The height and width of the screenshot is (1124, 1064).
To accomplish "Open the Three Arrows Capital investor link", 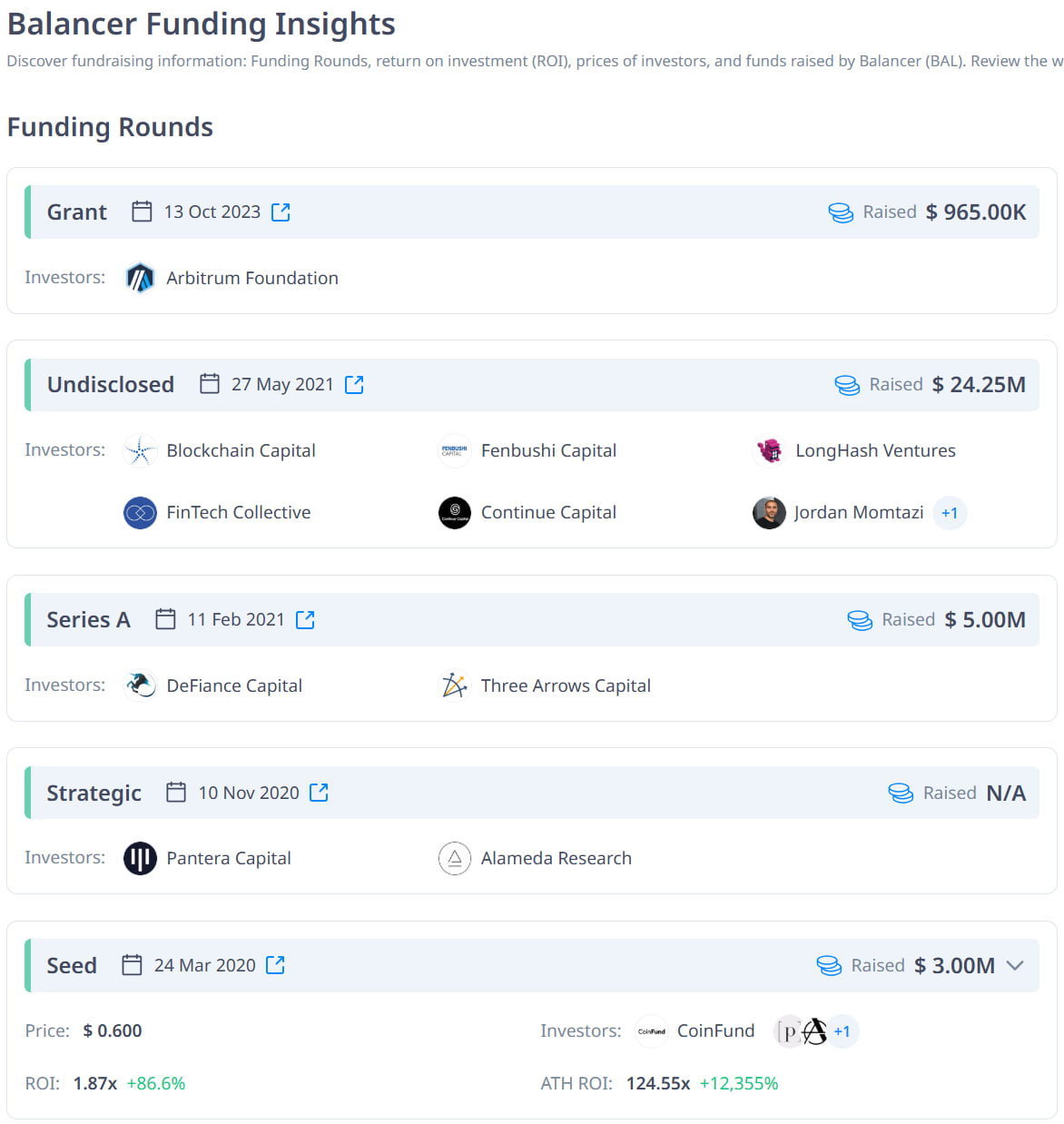I will (566, 686).
